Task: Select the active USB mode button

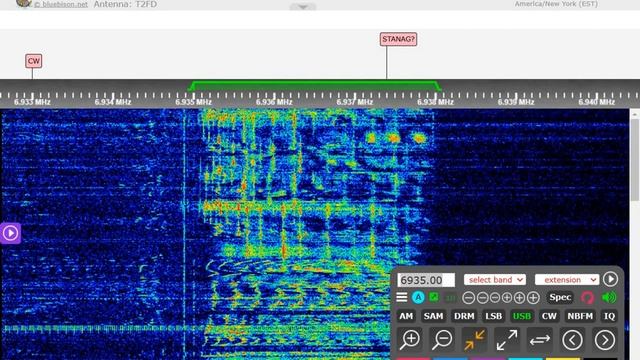Action: tap(522, 316)
